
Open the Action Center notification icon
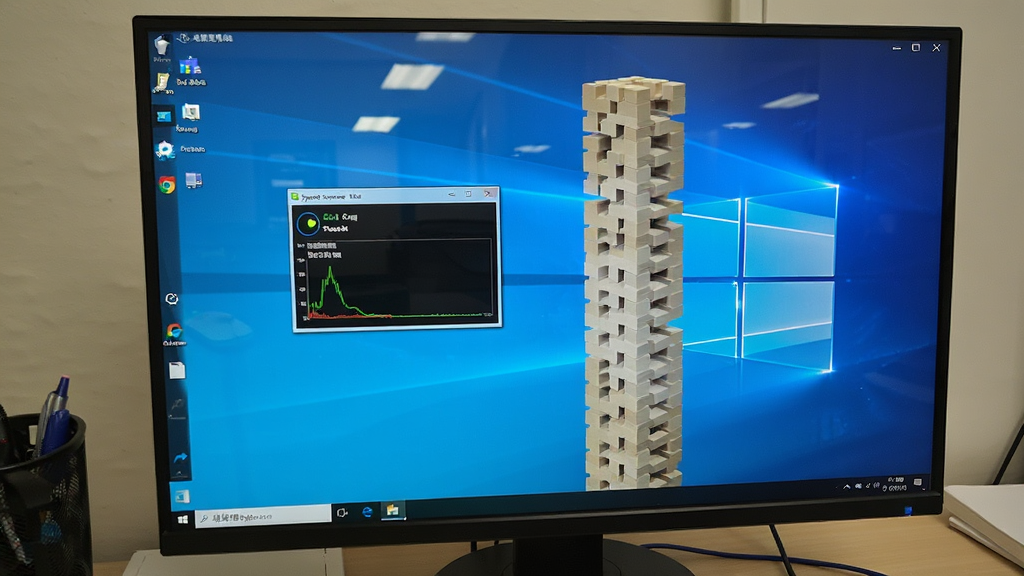(918, 483)
